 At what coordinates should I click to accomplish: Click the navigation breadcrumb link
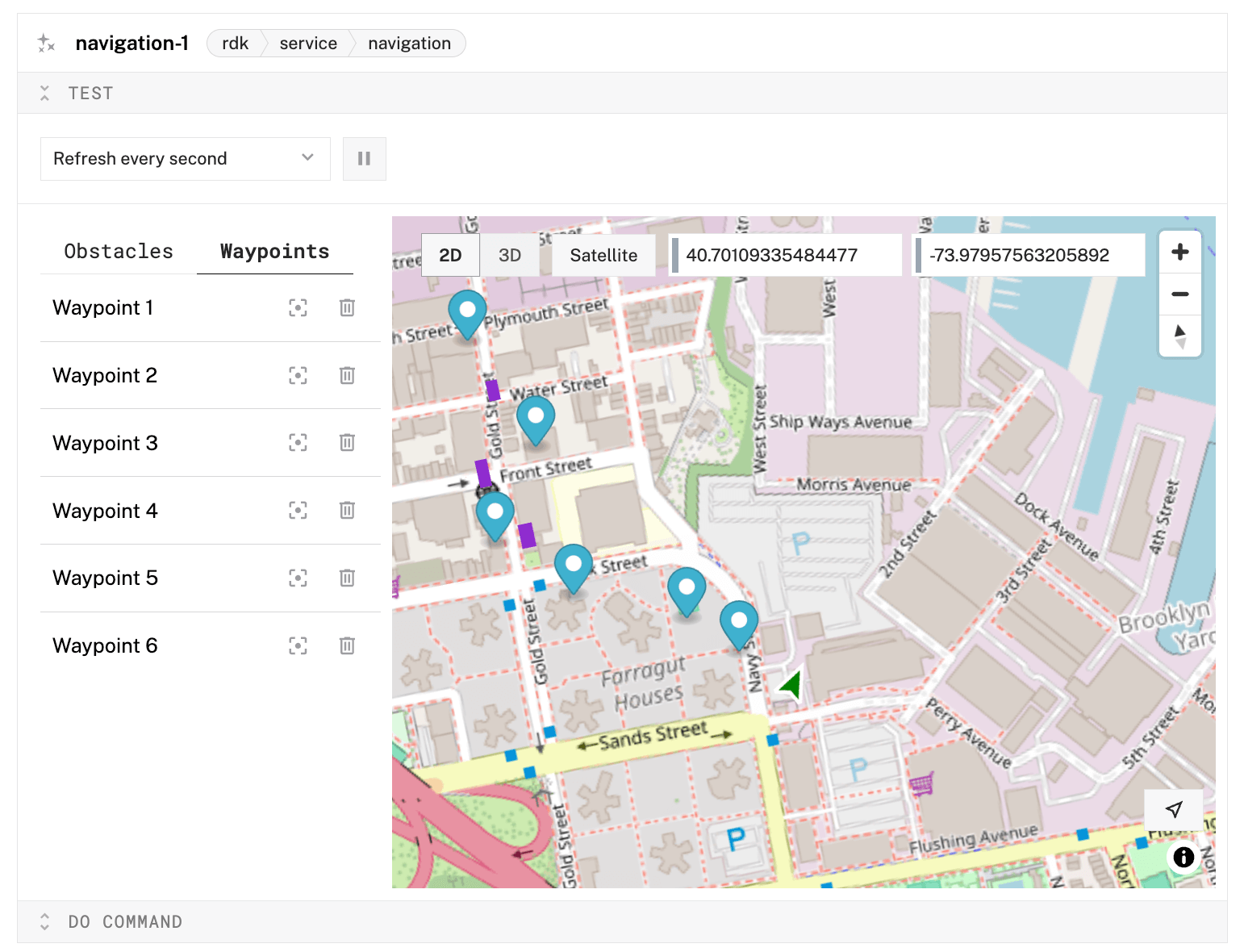tap(409, 43)
